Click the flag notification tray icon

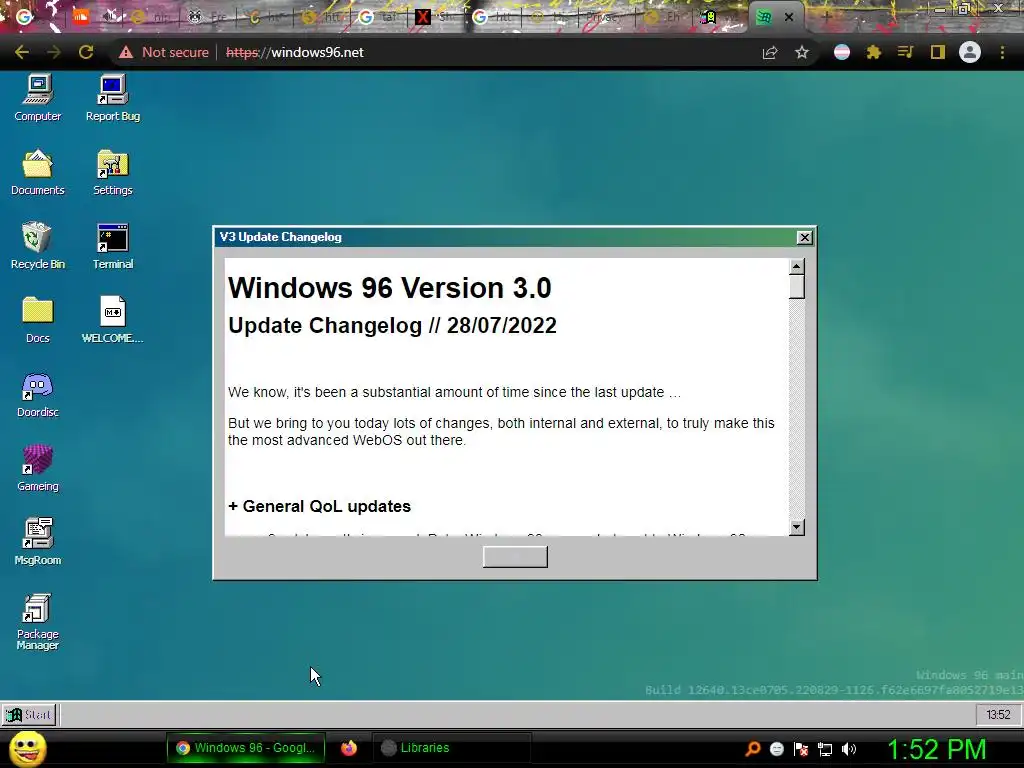click(x=801, y=748)
